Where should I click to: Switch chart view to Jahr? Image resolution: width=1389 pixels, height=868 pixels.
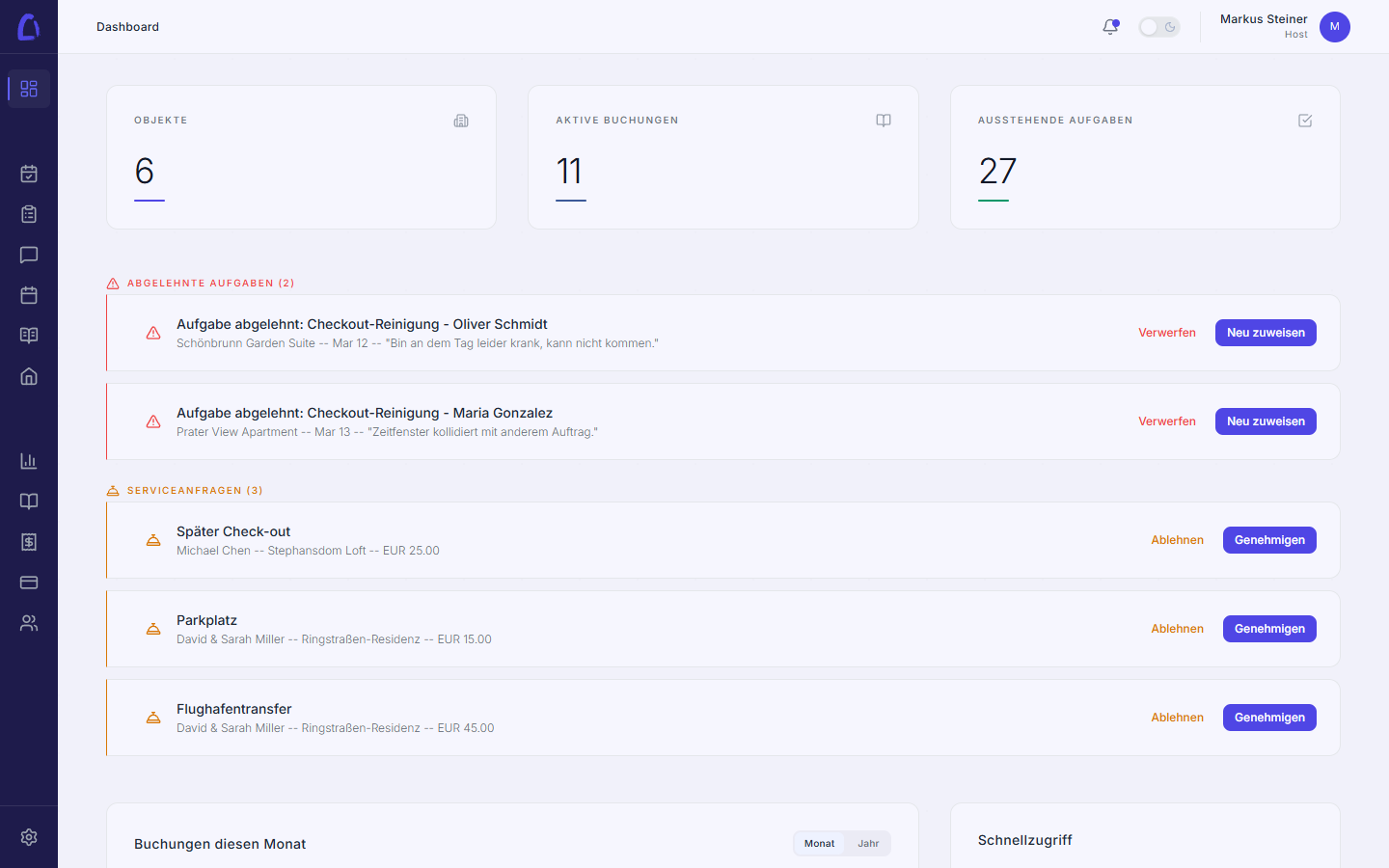coord(867,843)
